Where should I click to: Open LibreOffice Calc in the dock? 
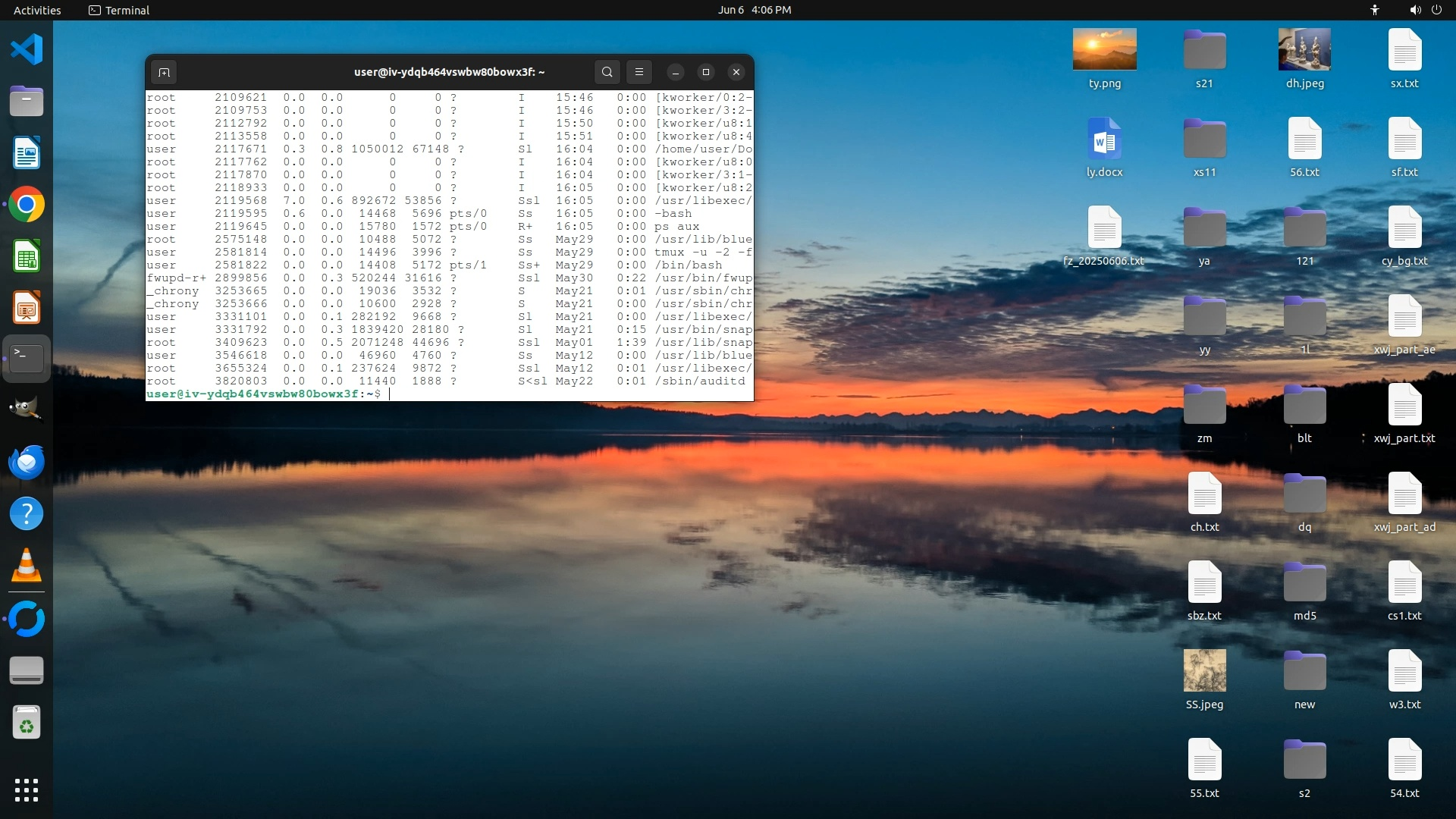click(x=27, y=256)
